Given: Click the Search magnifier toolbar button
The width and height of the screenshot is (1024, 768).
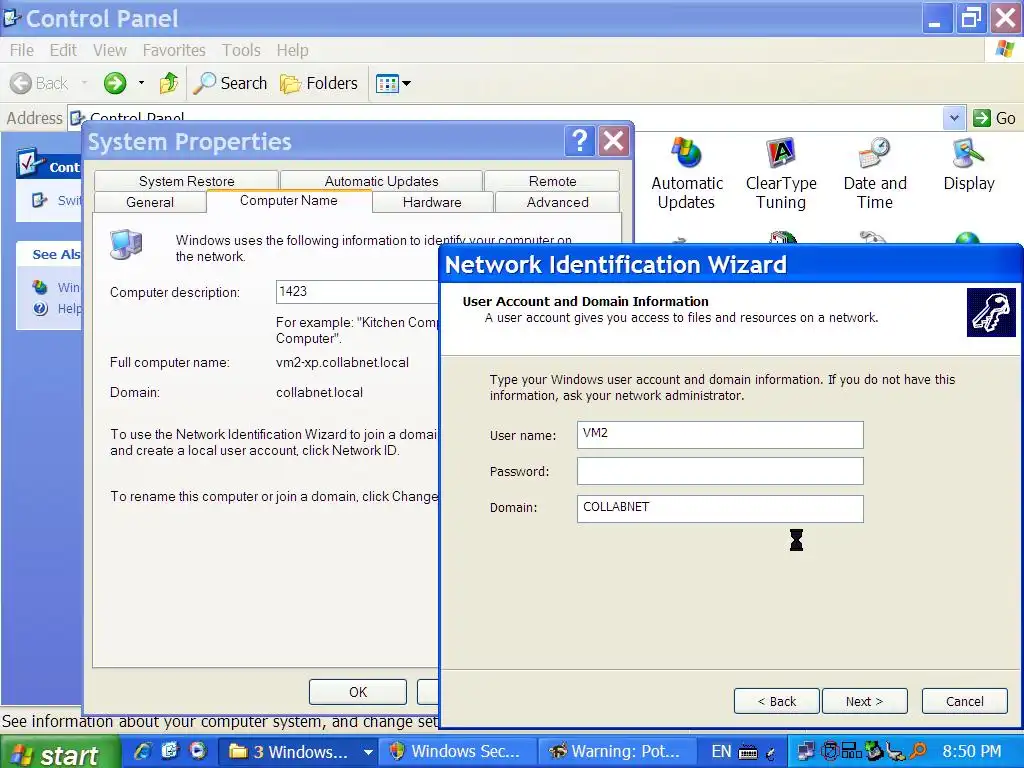Looking at the screenshot, I should (231, 83).
